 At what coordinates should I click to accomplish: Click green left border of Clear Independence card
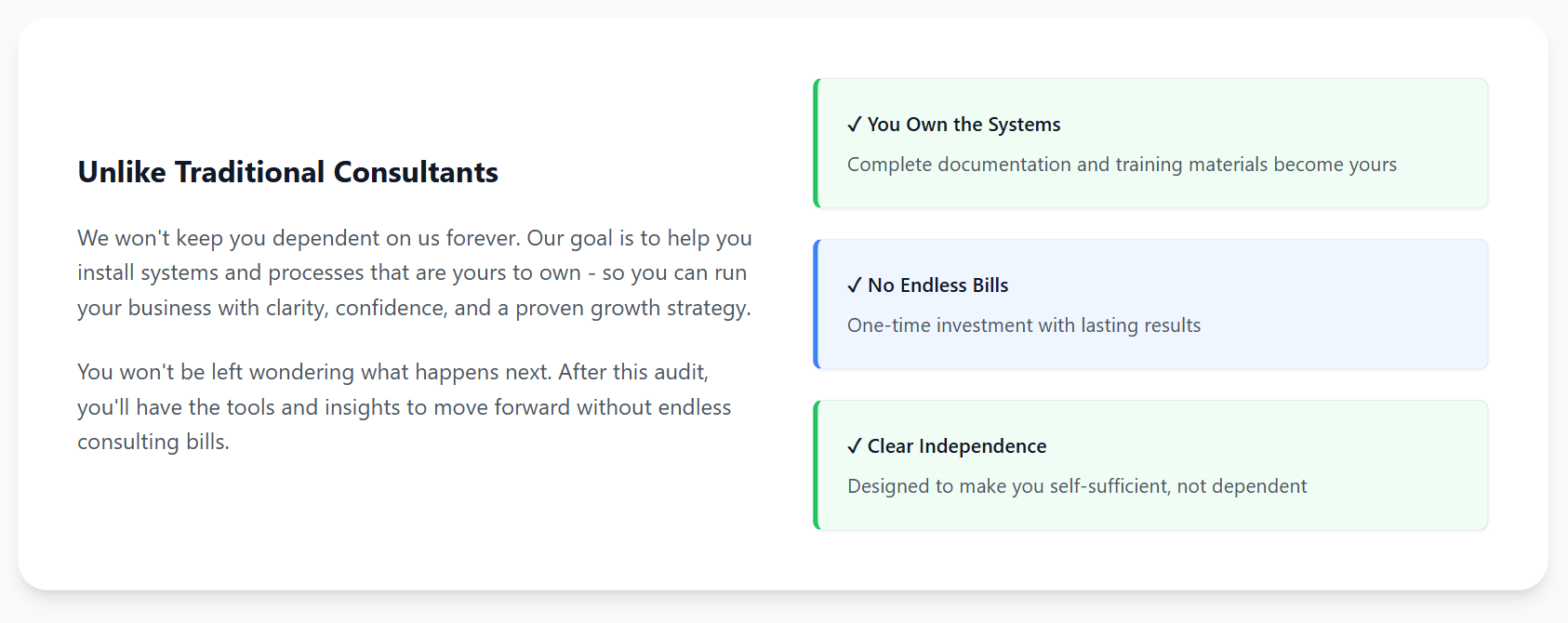816,465
